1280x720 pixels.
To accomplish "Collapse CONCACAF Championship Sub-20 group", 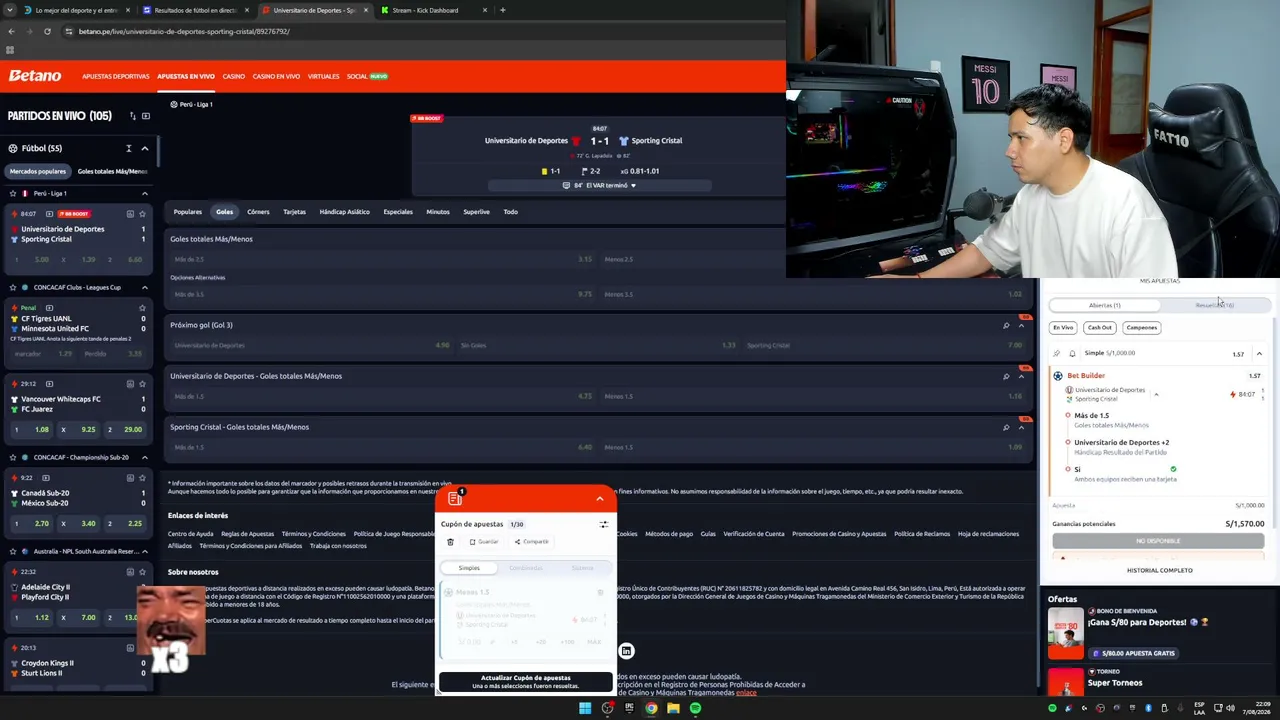I will tap(144, 457).
